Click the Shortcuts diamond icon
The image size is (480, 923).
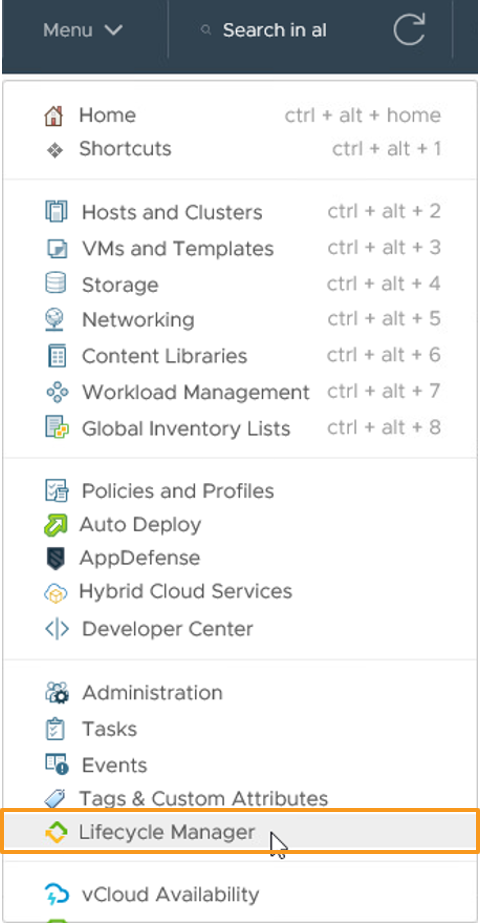(55, 151)
